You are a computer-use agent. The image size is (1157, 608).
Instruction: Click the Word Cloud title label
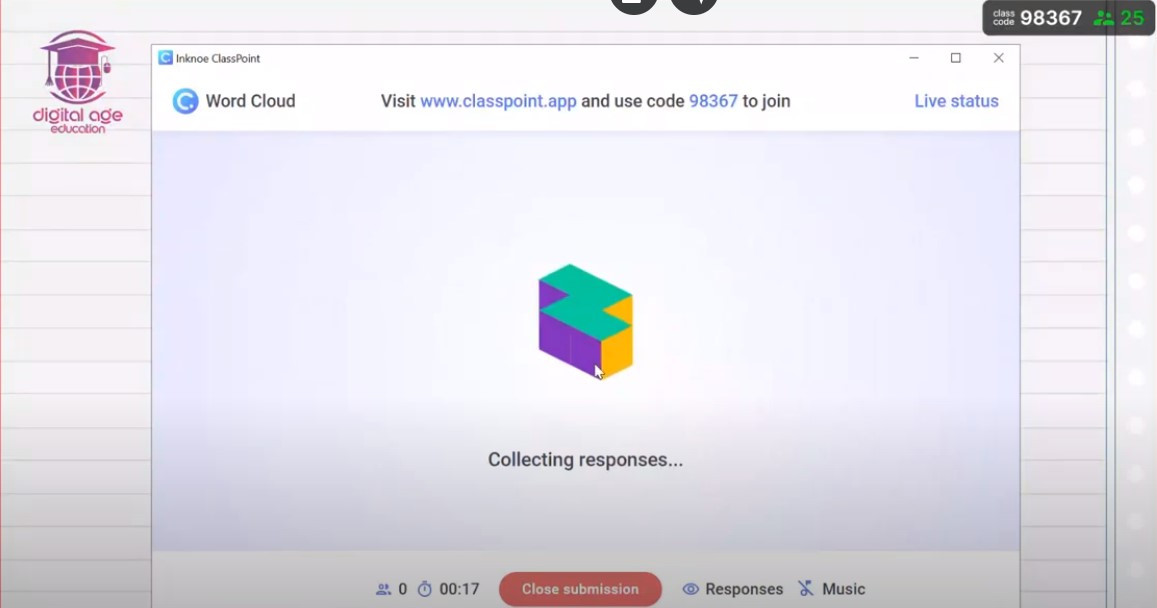tap(250, 101)
